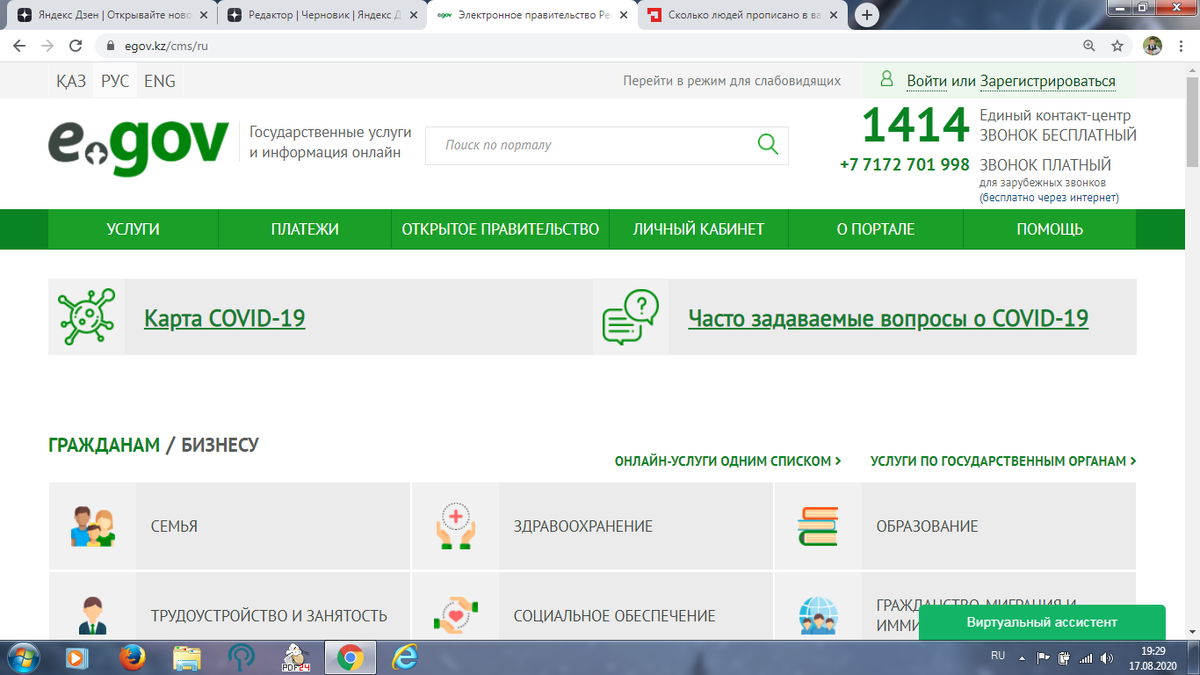
Task: Open the О ПОРТАЛЕ menu
Action: coord(876,229)
